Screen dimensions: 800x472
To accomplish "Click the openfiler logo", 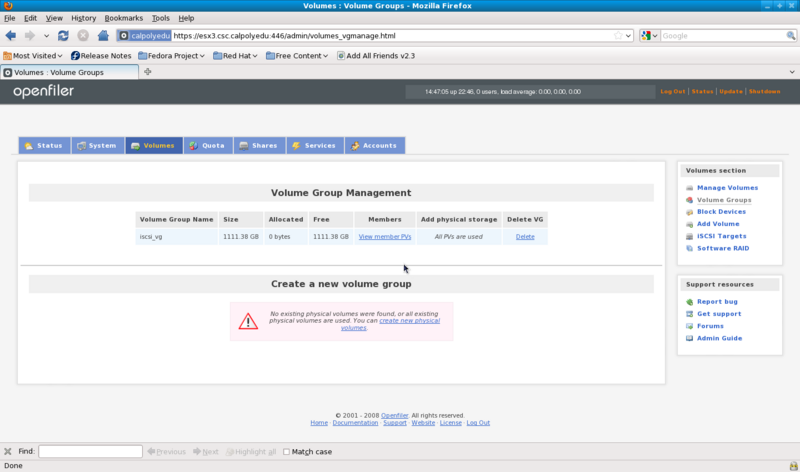I will point(43,91).
